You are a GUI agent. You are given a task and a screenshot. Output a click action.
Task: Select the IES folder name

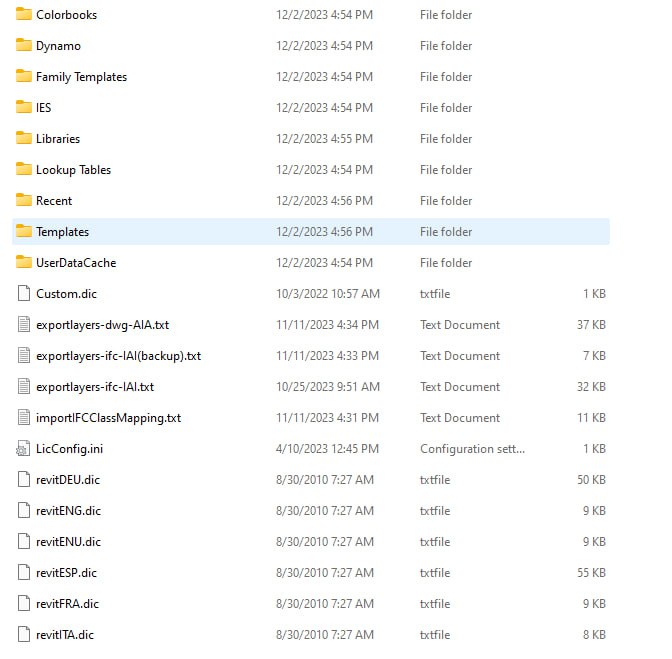[x=43, y=108]
